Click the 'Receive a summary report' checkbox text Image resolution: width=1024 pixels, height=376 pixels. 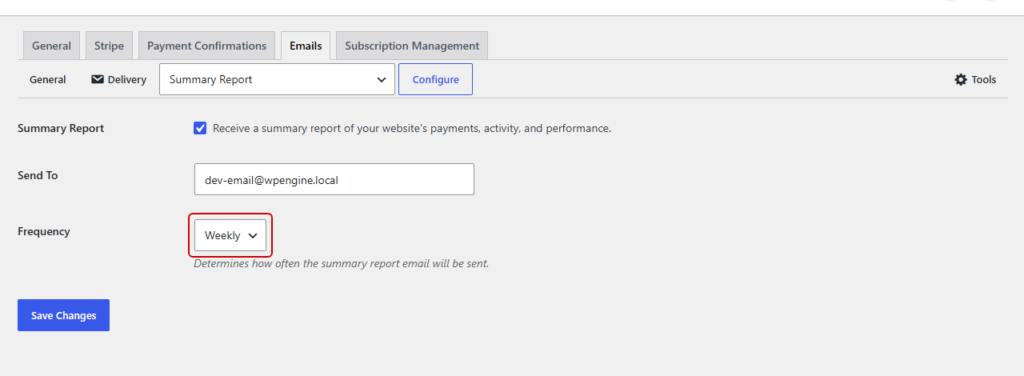412,129
